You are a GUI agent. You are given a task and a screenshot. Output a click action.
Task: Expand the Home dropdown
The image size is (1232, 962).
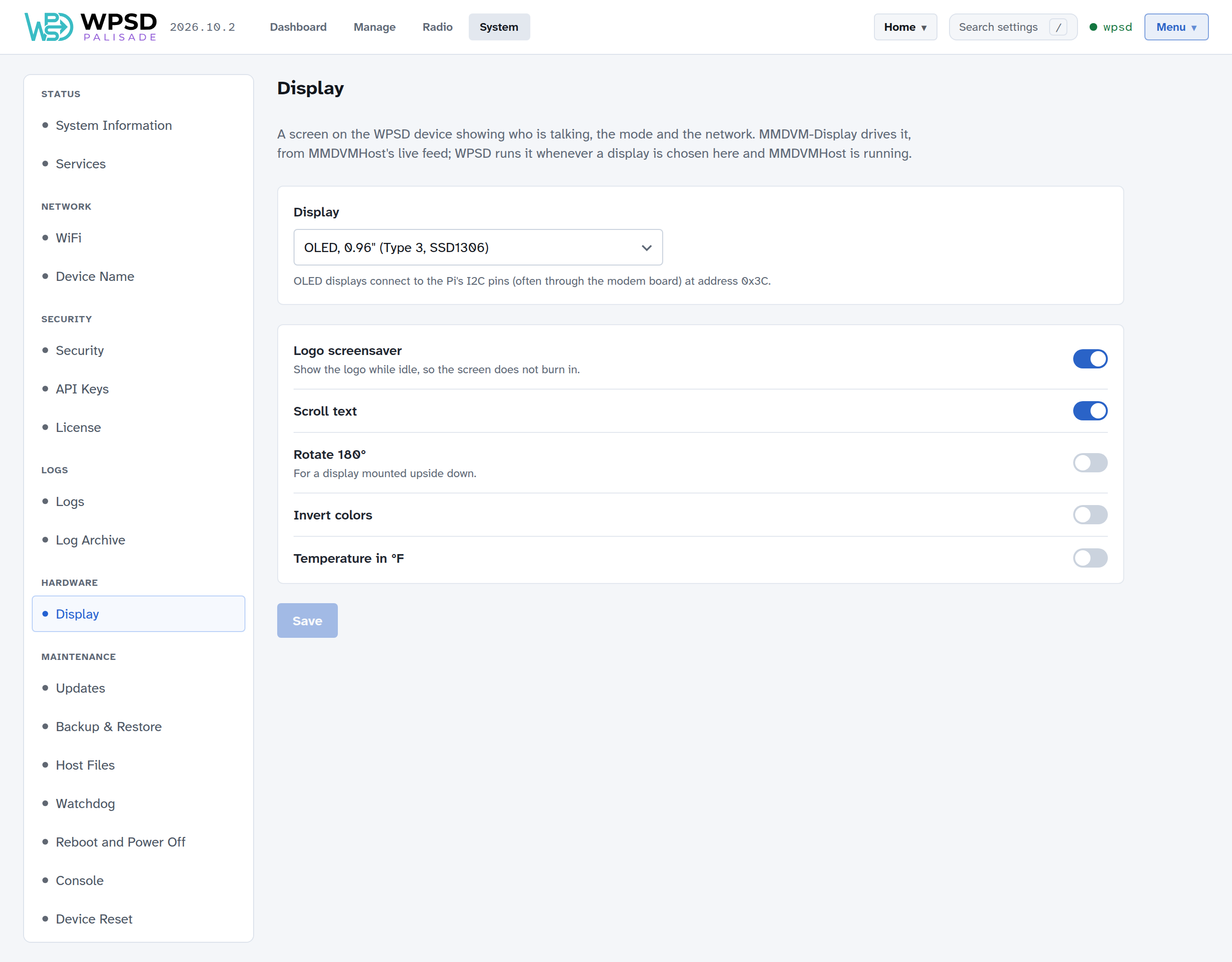pyautogui.click(x=905, y=27)
